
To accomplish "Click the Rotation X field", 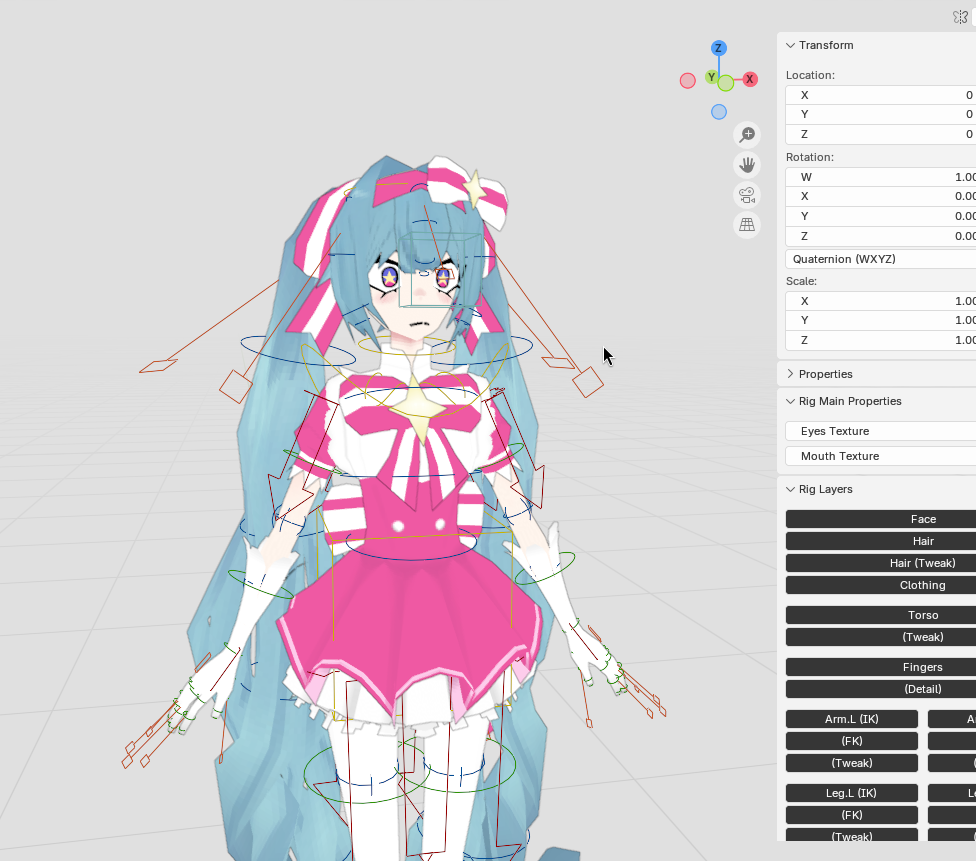I will [881, 196].
